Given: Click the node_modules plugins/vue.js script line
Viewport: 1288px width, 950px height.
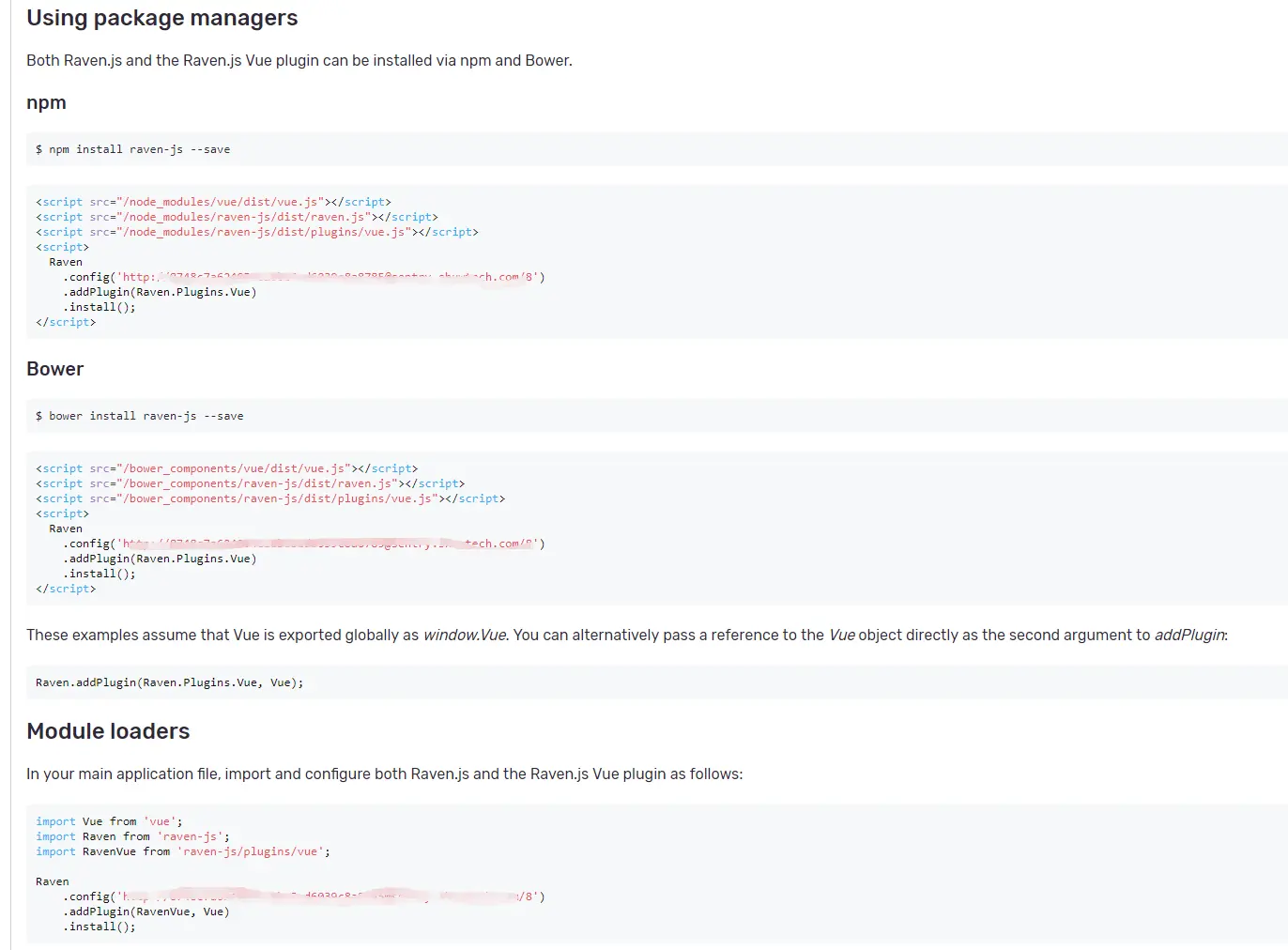Looking at the screenshot, I should [256, 232].
